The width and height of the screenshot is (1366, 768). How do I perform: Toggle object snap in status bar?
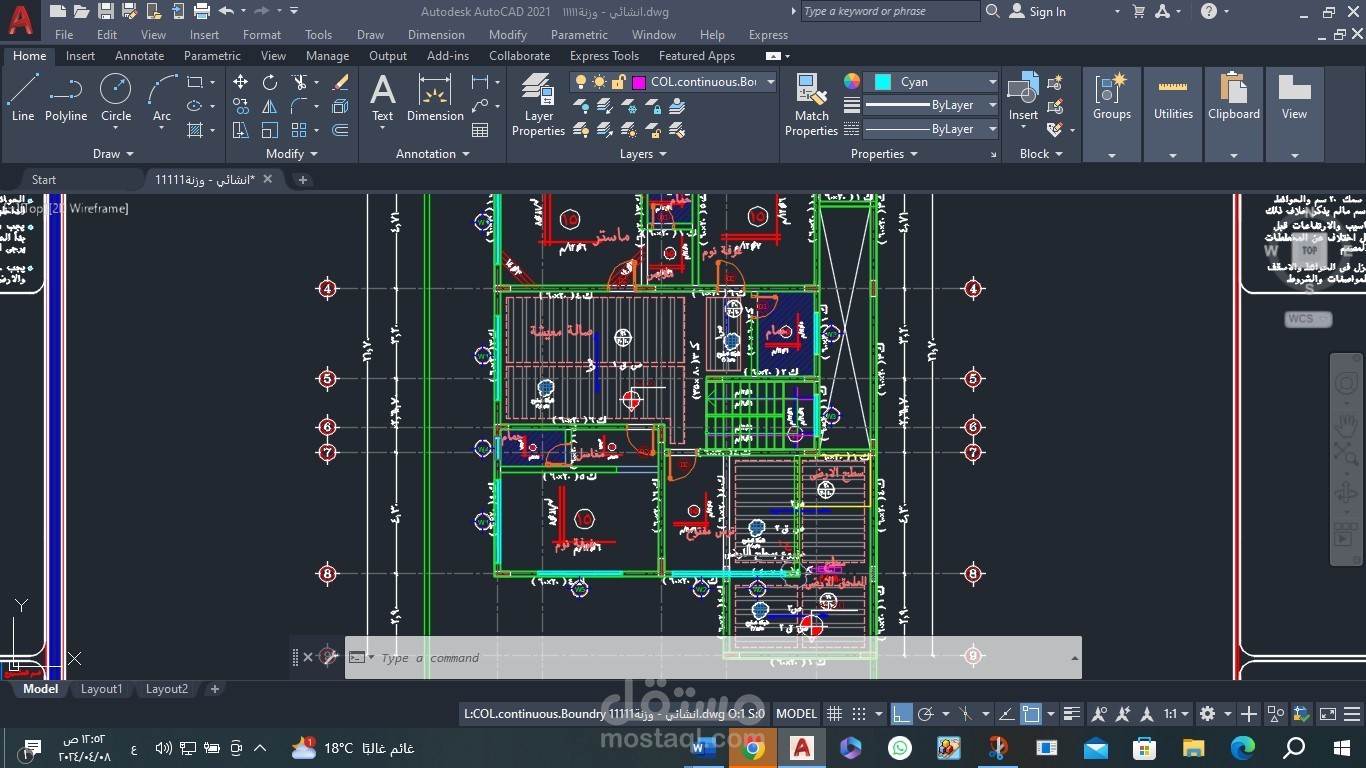click(x=1031, y=714)
